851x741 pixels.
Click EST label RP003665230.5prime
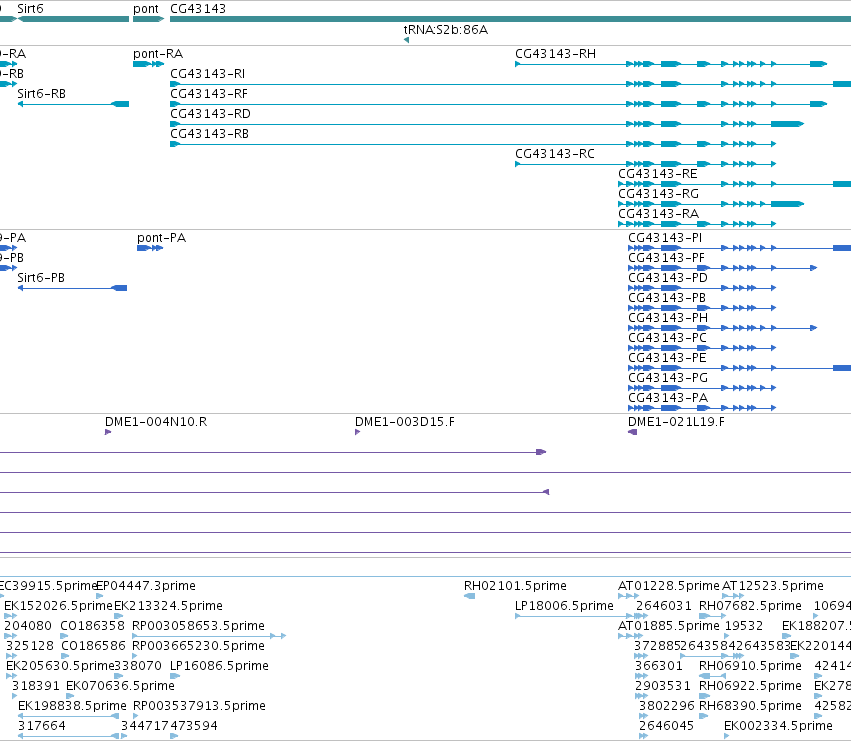(199, 647)
